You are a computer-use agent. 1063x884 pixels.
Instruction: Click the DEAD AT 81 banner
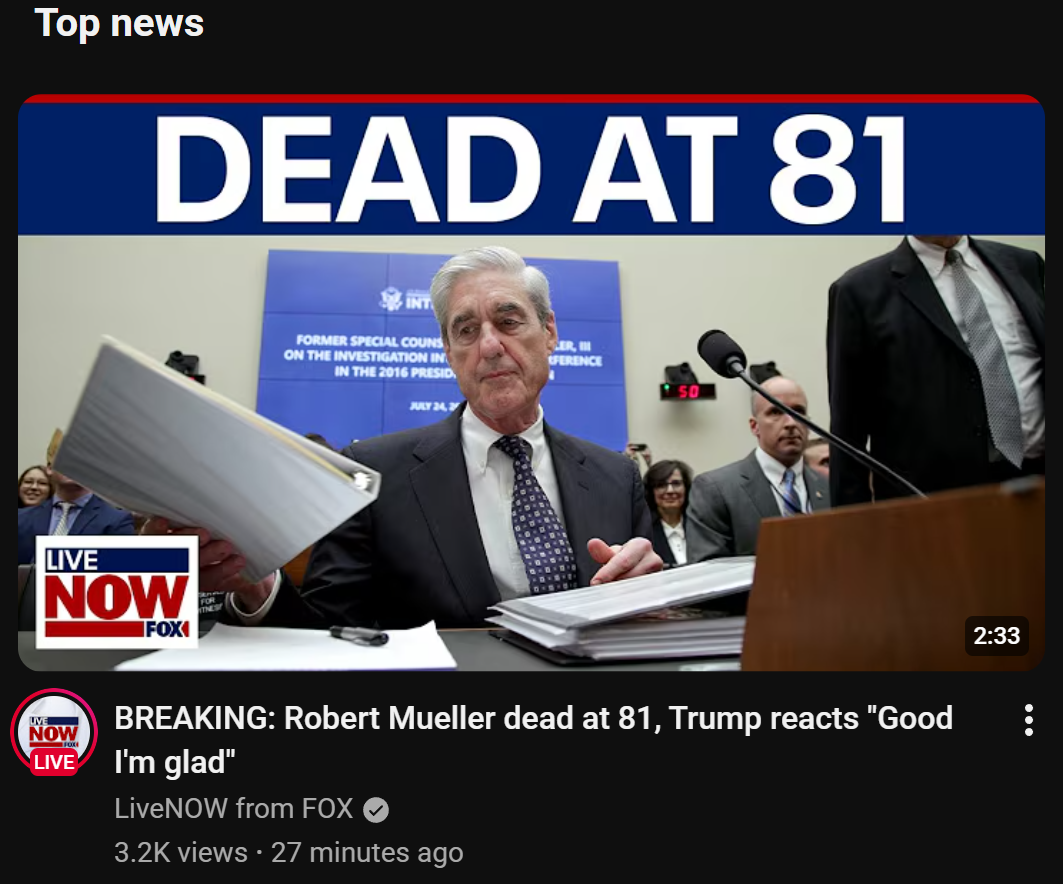[532, 167]
